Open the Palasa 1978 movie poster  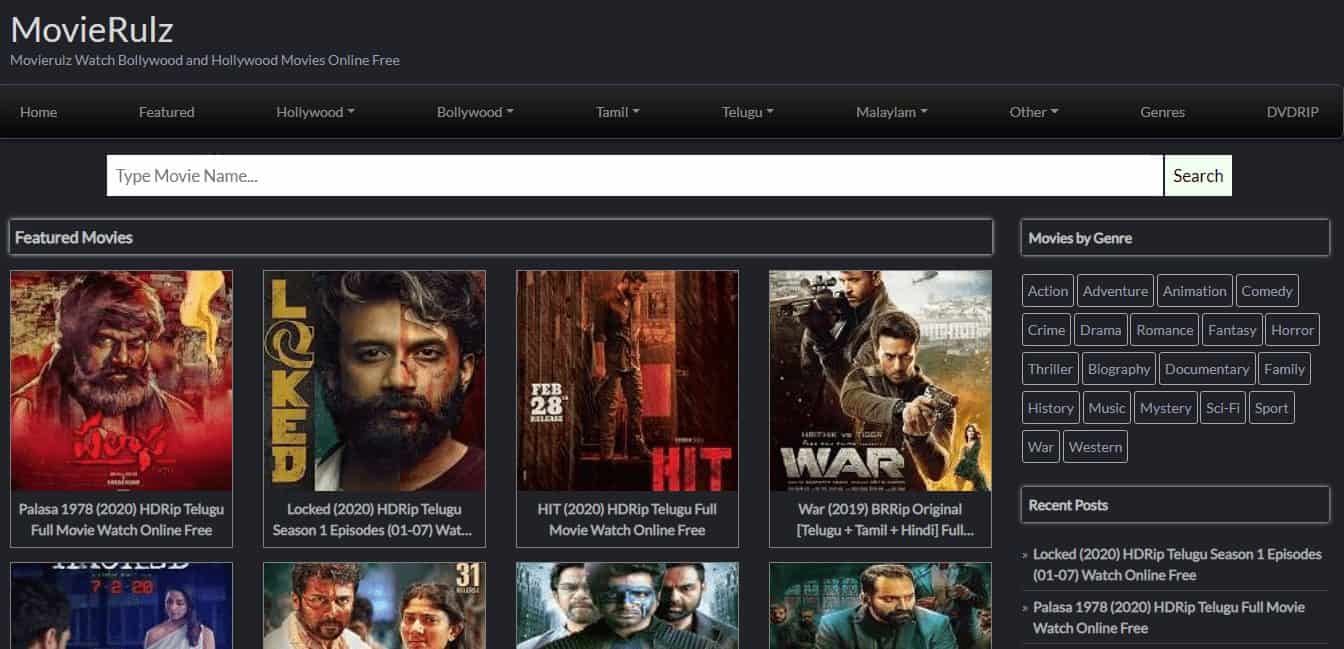pos(121,381)
